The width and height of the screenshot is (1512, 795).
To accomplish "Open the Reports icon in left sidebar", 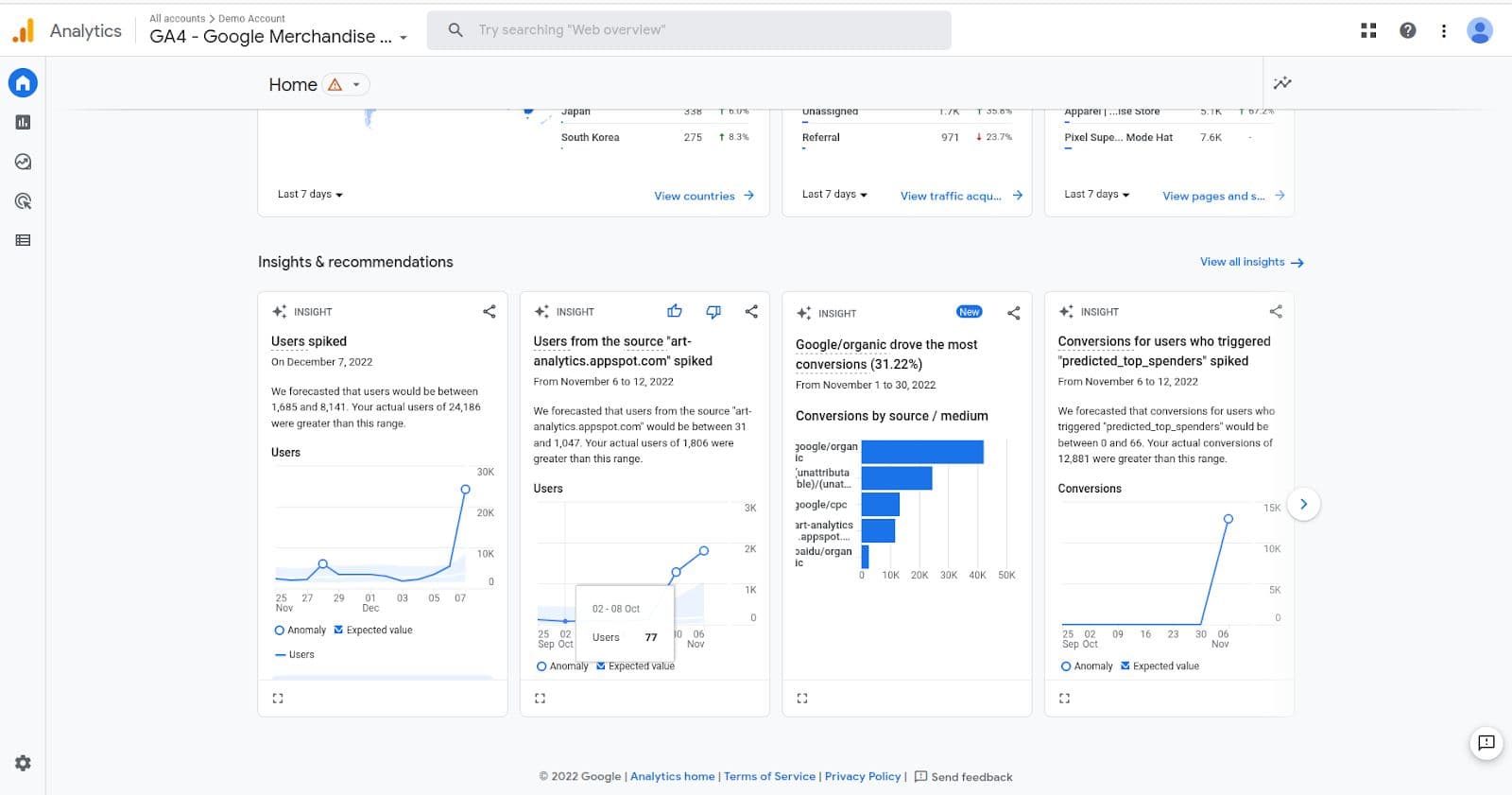I will coord(23,122).
